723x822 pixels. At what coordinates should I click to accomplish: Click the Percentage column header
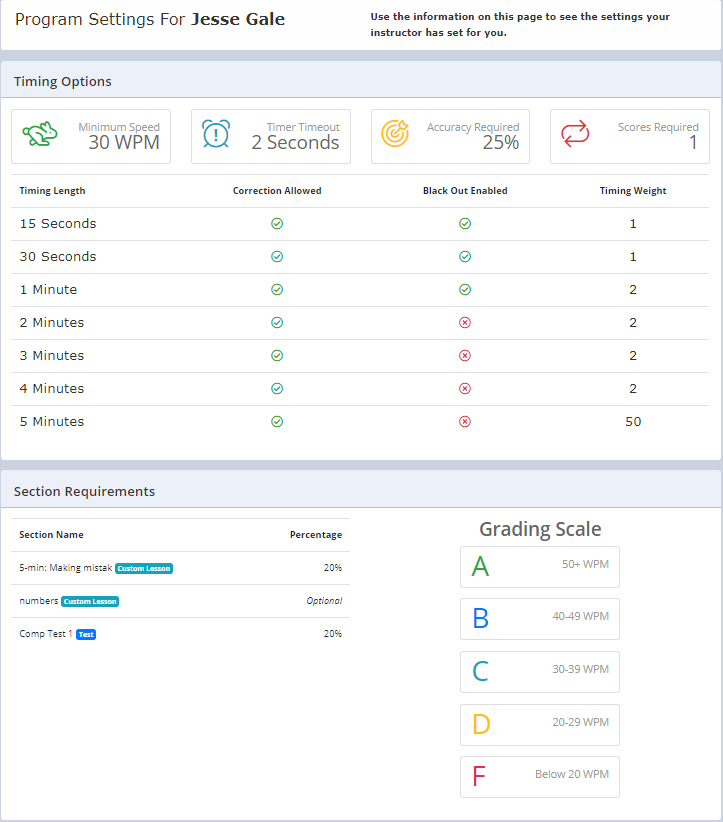tap(316, 535)
